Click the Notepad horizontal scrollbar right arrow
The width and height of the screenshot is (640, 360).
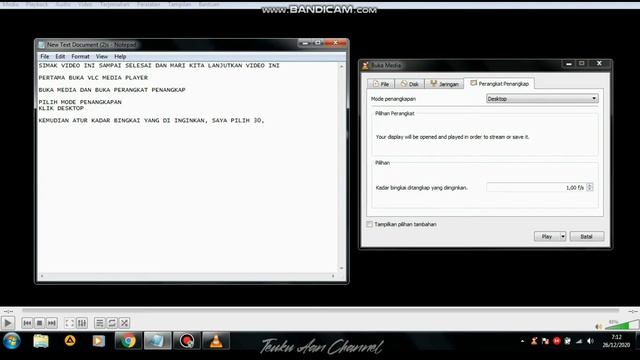point(333,276)
